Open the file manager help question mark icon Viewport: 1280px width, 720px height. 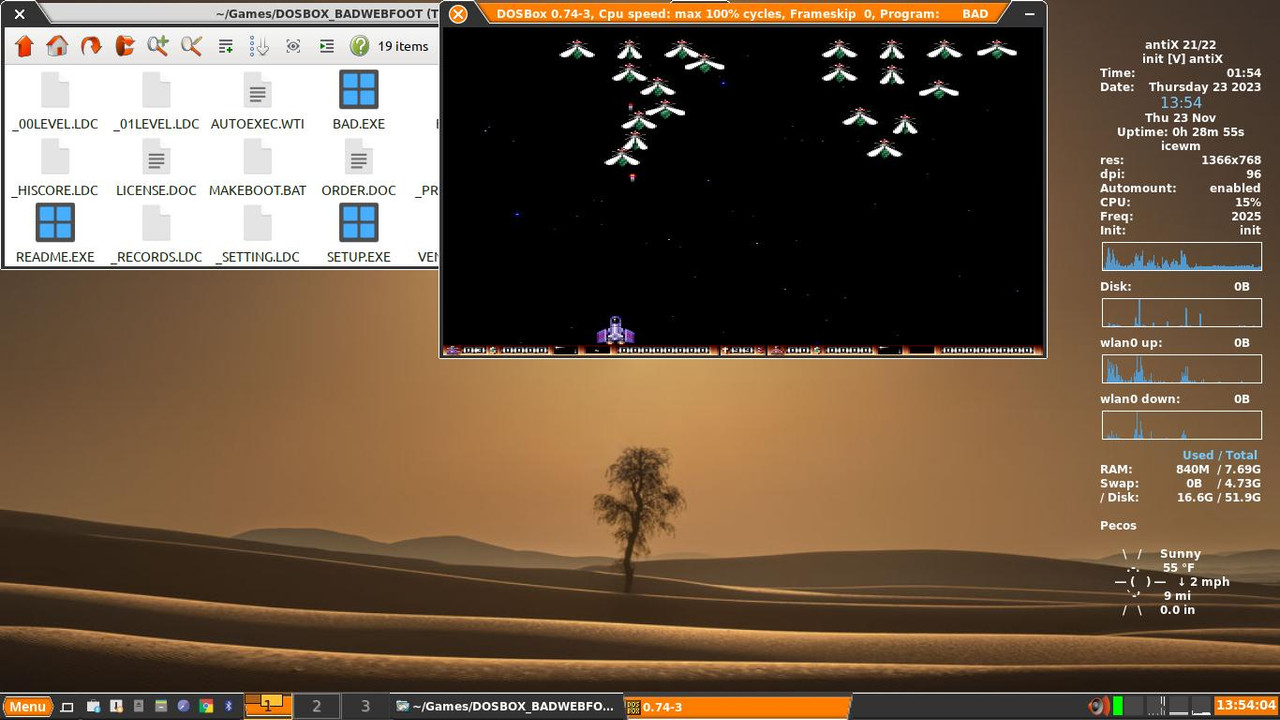(x=360, y=46)
